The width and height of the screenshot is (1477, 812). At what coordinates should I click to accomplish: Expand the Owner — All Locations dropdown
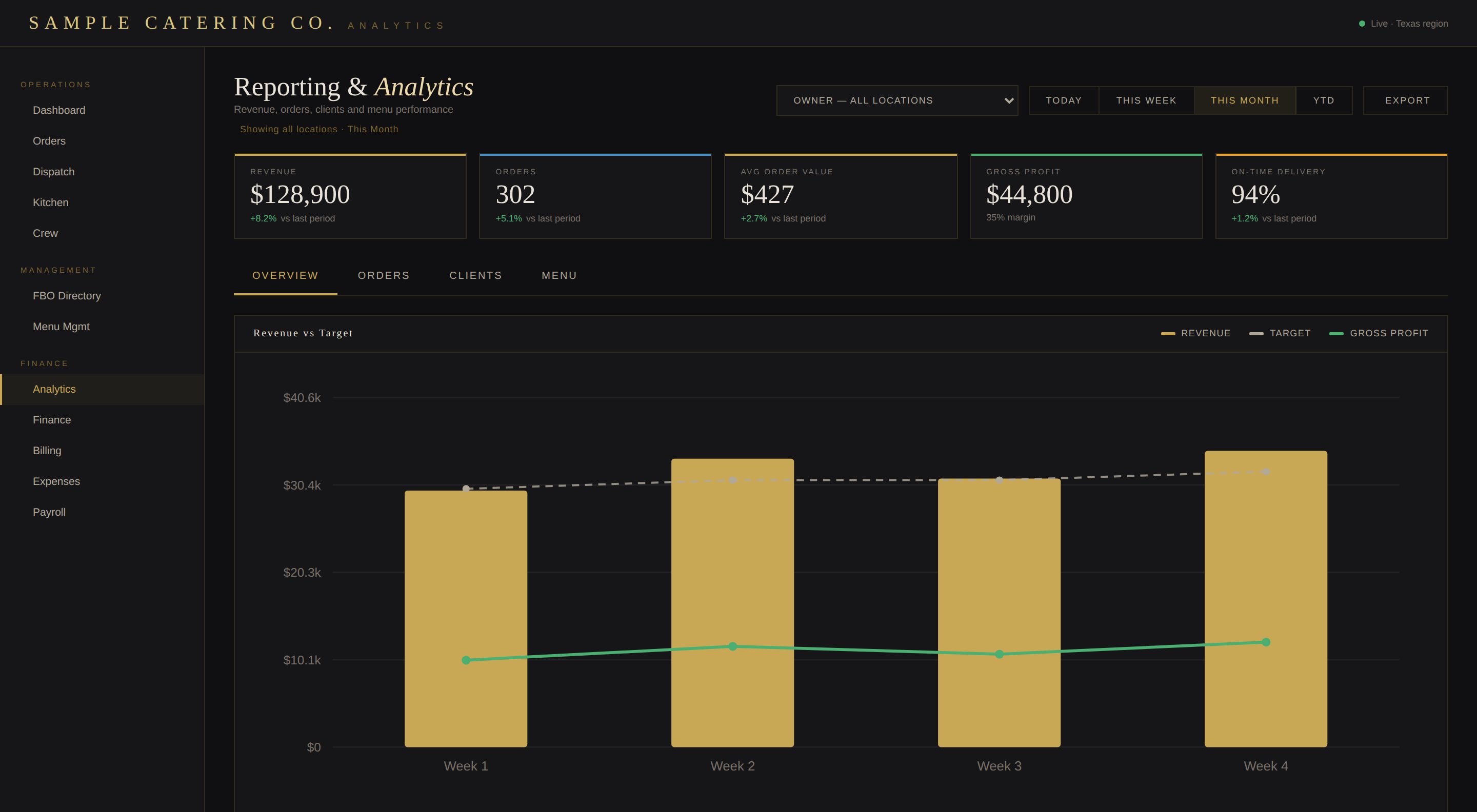pos(897,100)
